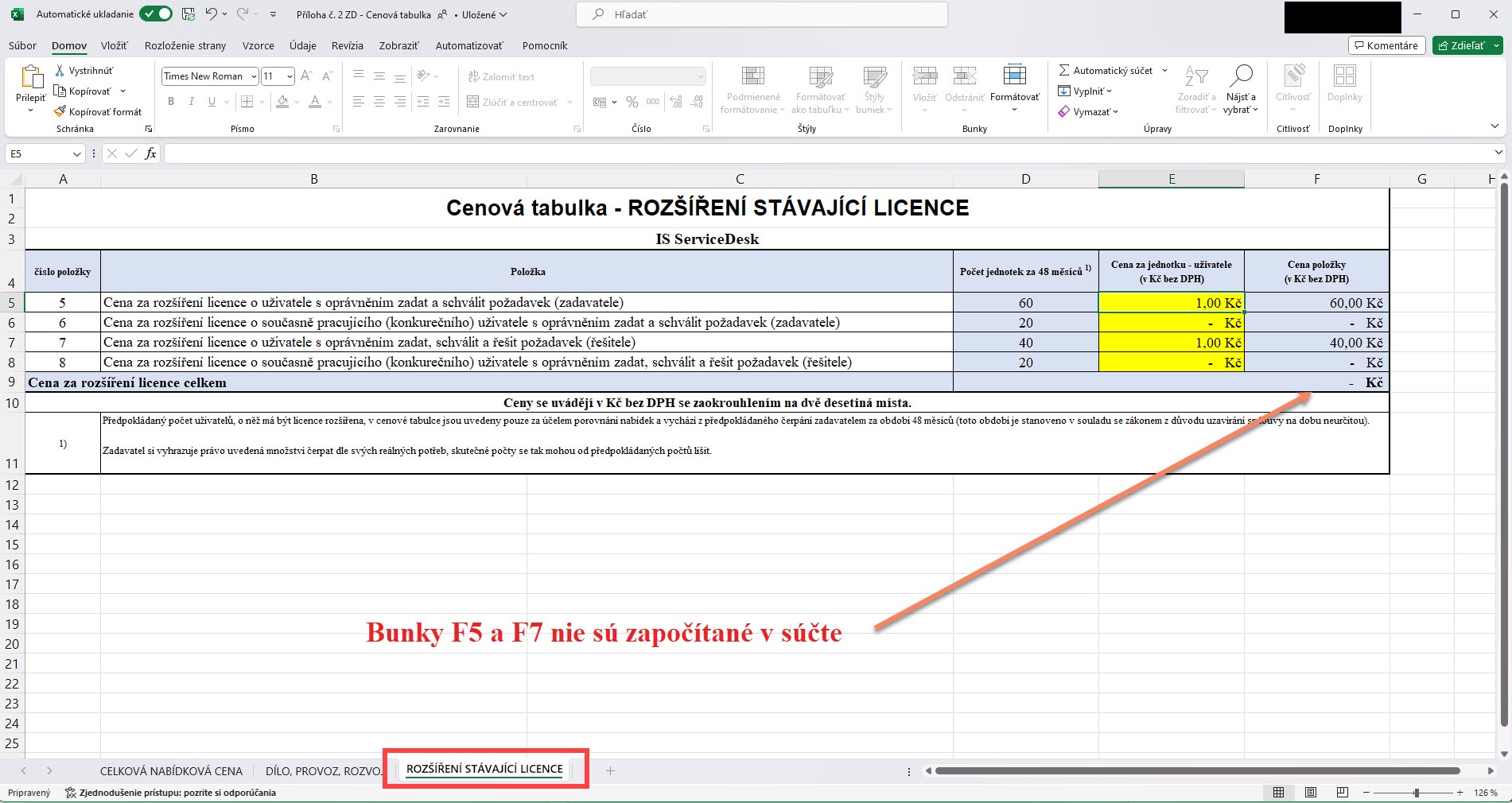
Task: Open the Vzorce ribbon tab
Action: tap(258, 45)
